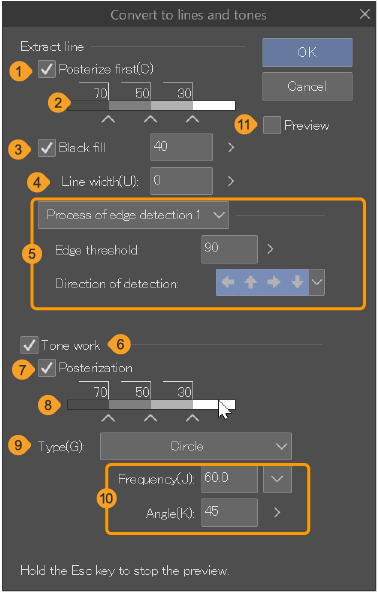Expand the Direction of detection dropdown arrow
Image resolution: width=378 pixels, height=592 pixels.
[317, 282]
